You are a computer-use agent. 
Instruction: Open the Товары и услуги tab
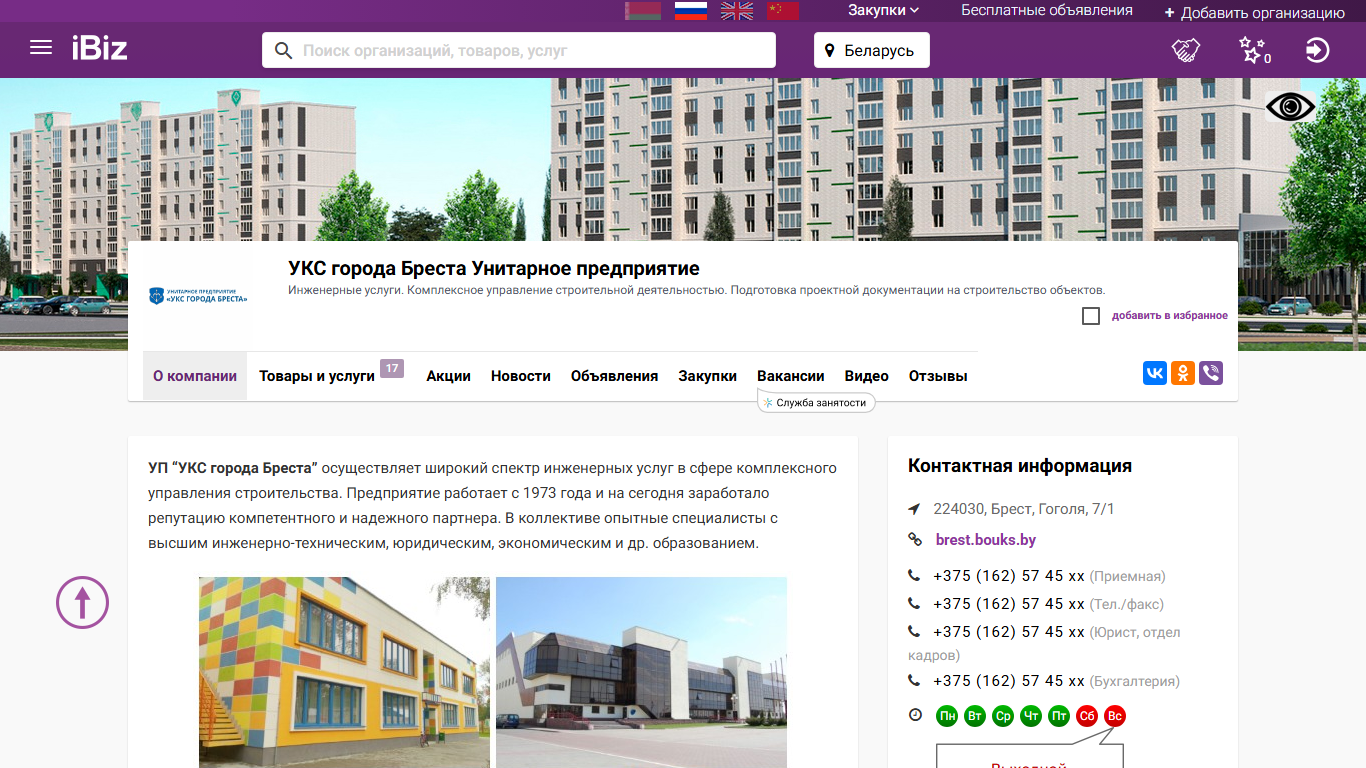click(x=317, y=376)
